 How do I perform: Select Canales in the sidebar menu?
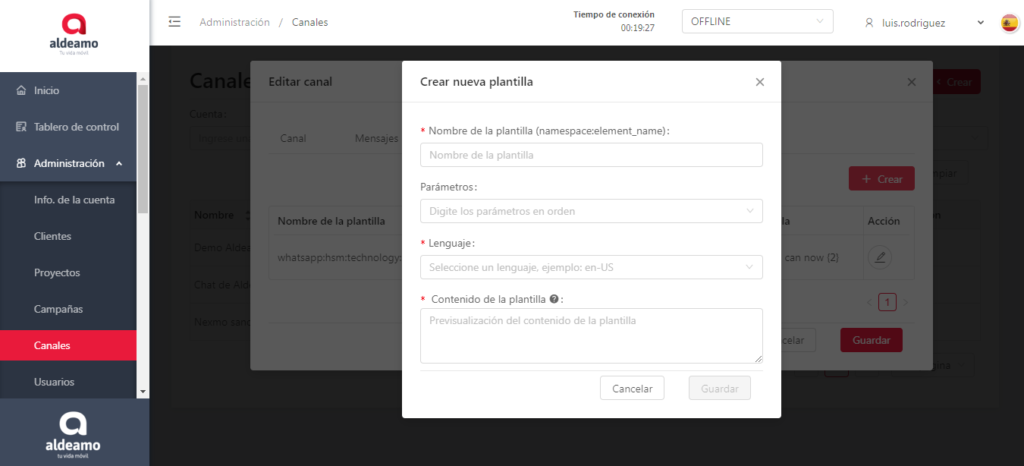(x=52, y=345)
